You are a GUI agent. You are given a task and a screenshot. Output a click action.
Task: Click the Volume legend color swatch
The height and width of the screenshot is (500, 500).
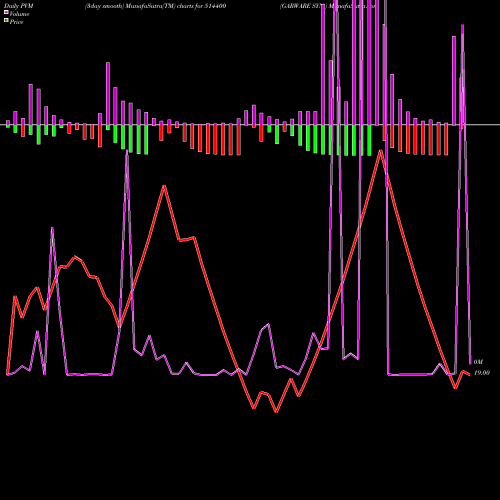coord(6,13)
